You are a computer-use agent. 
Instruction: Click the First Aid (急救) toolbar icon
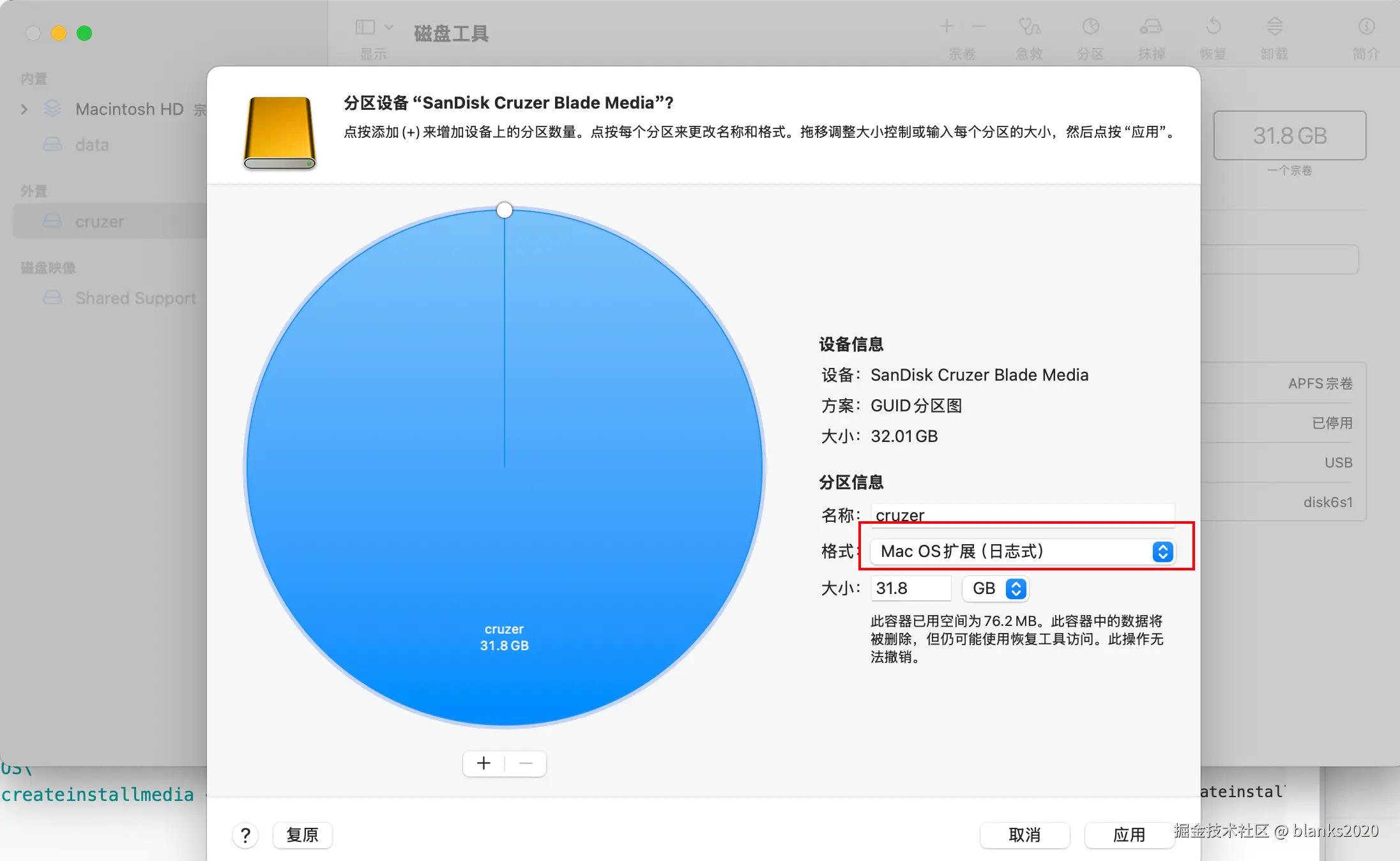tap(1029, 27)
